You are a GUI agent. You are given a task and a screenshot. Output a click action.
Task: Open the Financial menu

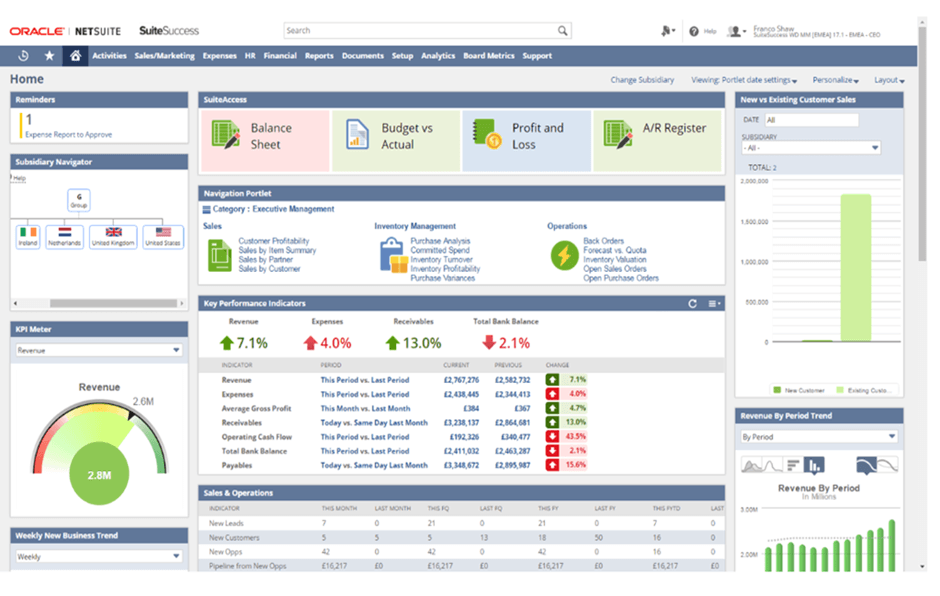[x=280, y=56]
